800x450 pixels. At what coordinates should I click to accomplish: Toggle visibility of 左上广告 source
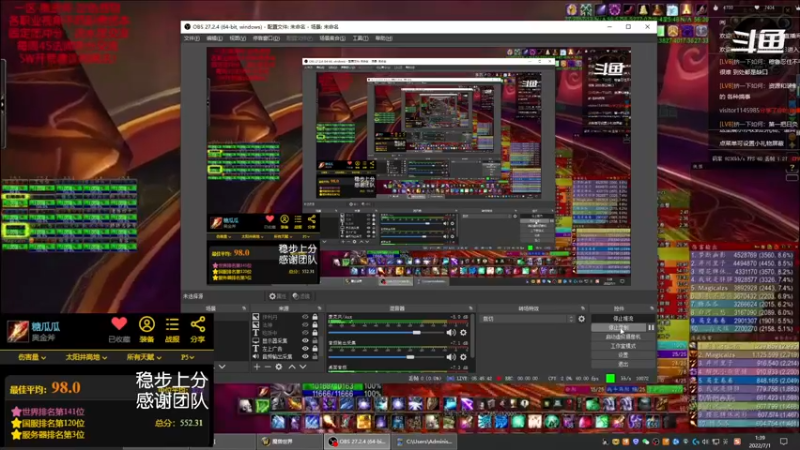click(305, 348)
